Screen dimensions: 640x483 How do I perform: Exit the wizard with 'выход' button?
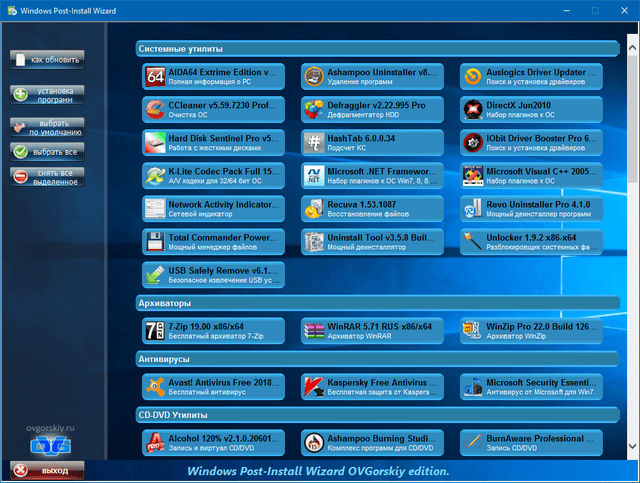tap(47, 470)
